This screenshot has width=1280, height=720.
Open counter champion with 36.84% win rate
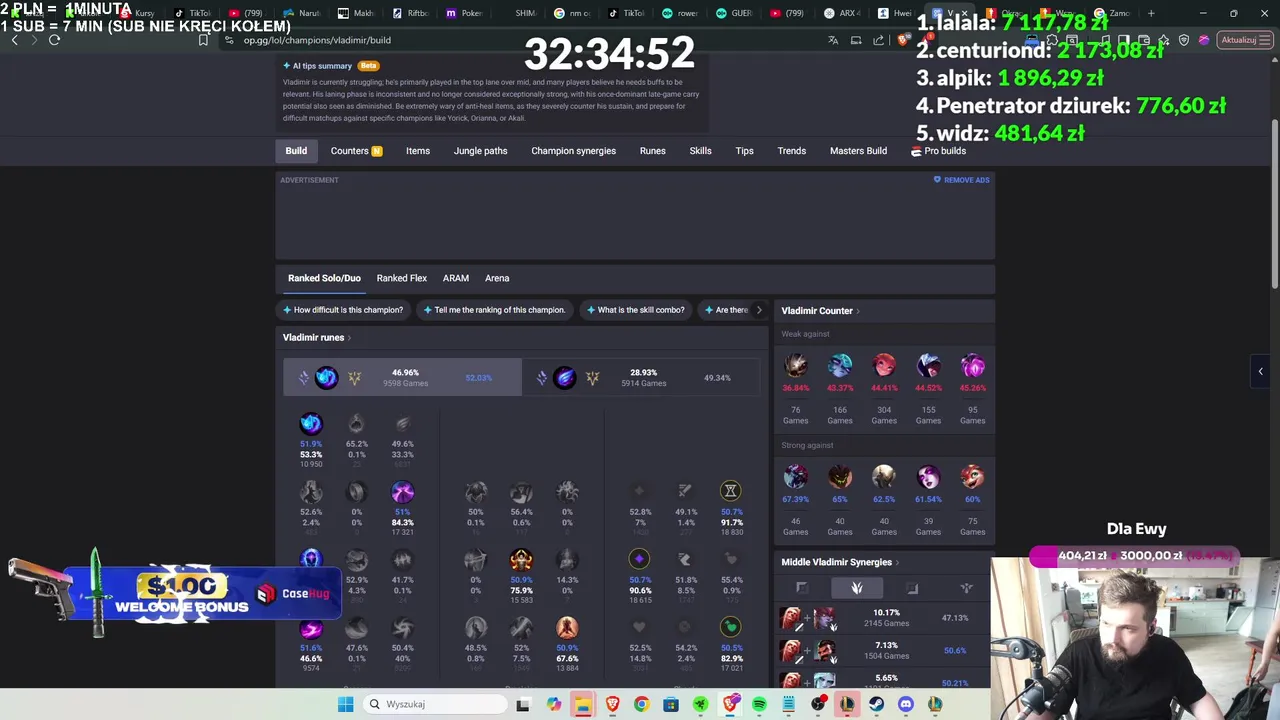tap(796, 365)
